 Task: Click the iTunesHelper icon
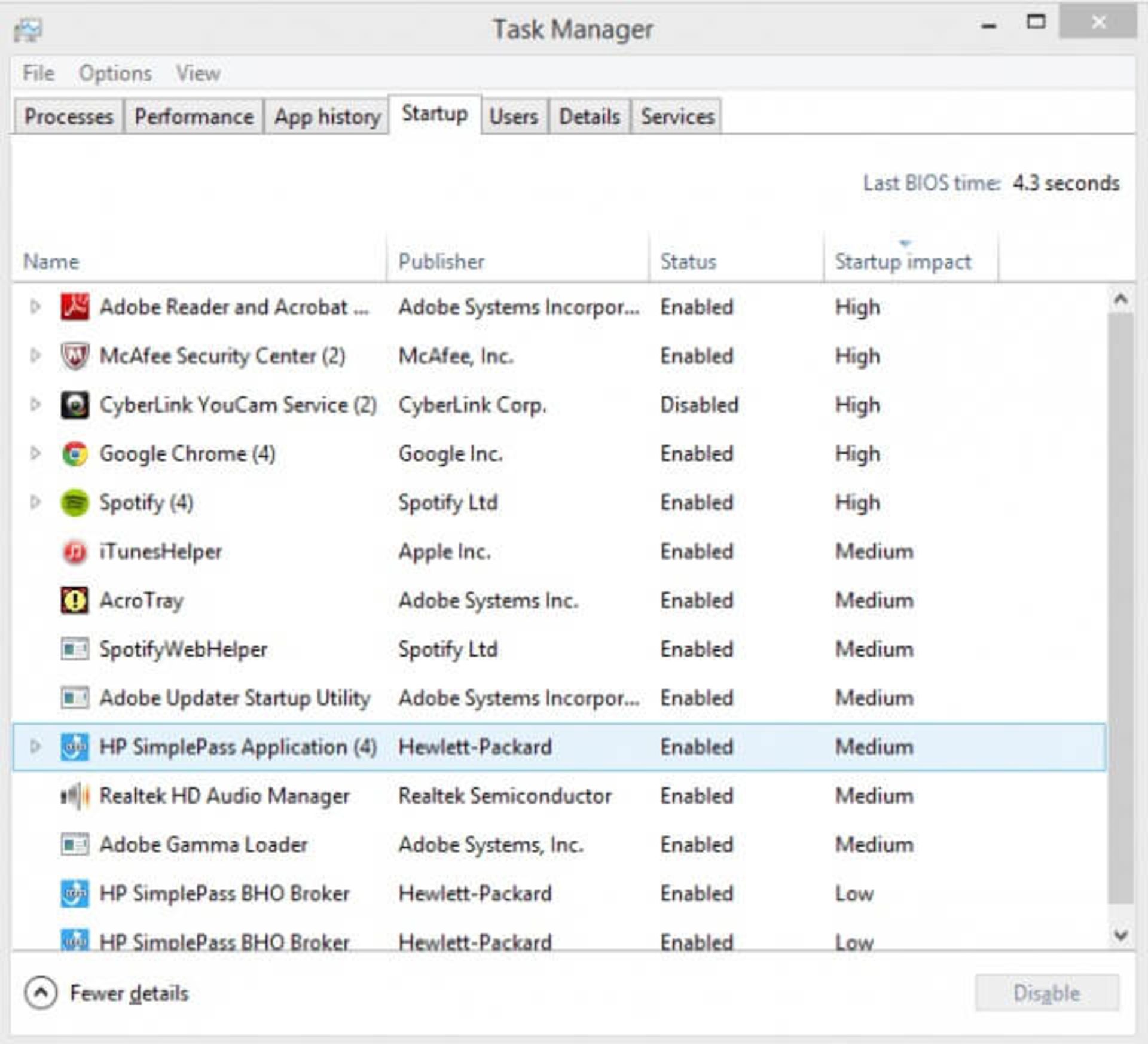(x=75, y=551)
